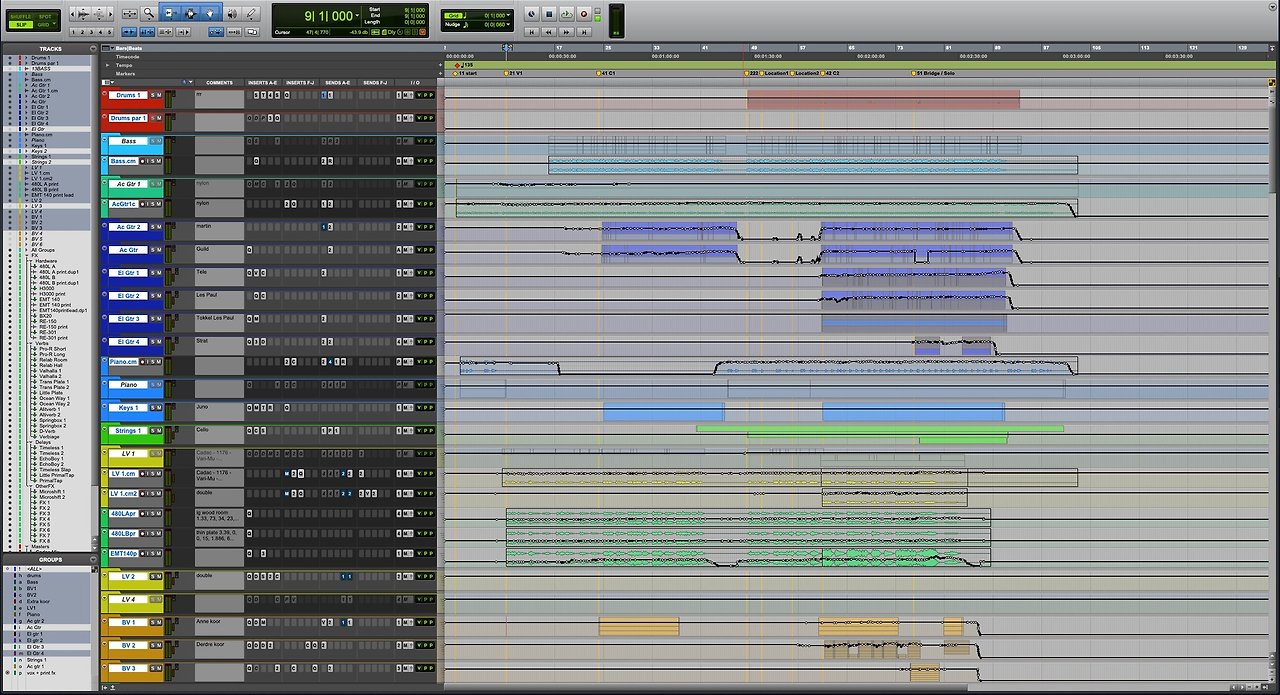Viewport: 1280px width, 695px height.
Task: Click the SENDS A-E column header
Action: click(337, 82)
